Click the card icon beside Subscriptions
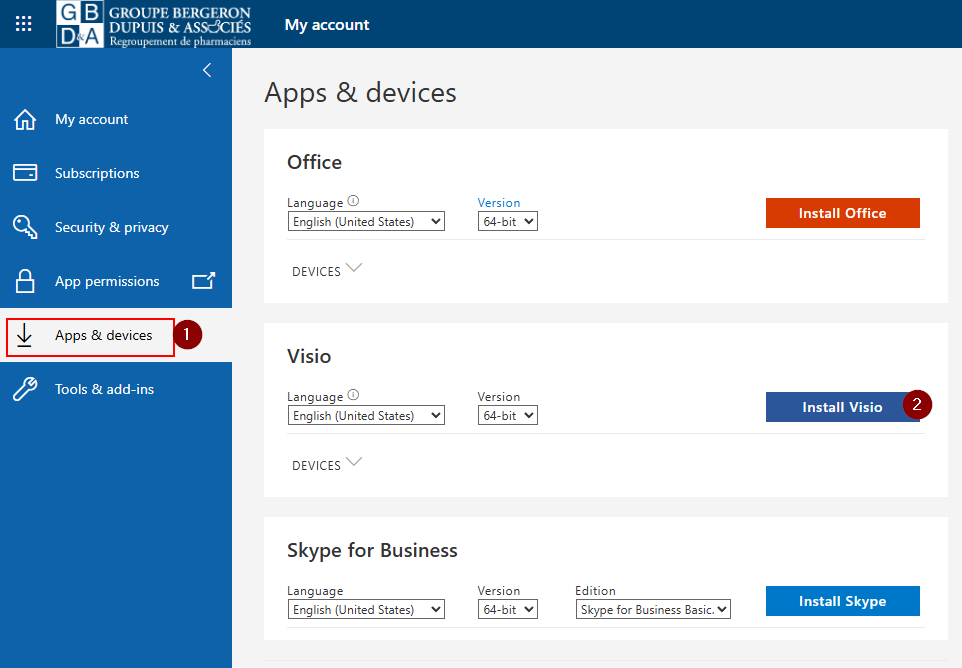 (x=25, y=173)
